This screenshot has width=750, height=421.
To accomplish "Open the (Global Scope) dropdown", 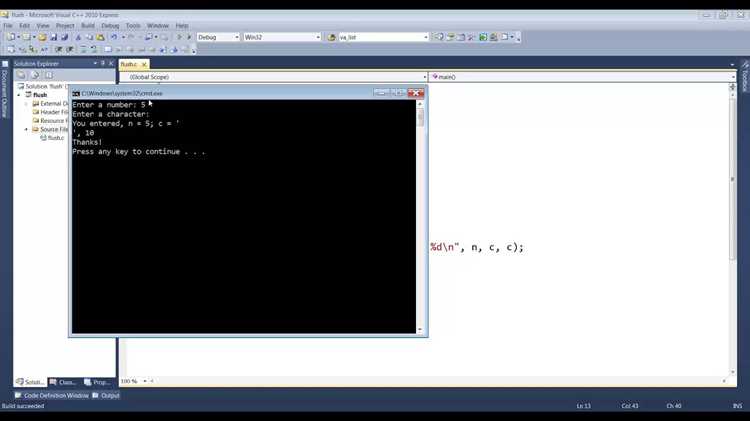I will pyautogui.click(x=424, y=77).
